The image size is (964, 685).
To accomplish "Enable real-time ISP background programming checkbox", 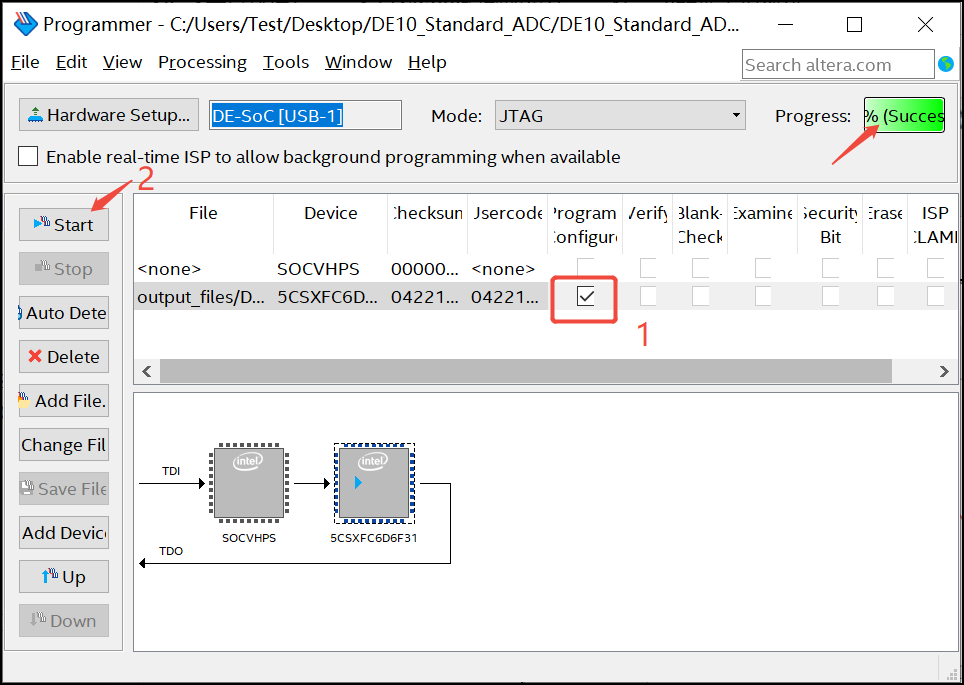I will click(x=28, y=157).
